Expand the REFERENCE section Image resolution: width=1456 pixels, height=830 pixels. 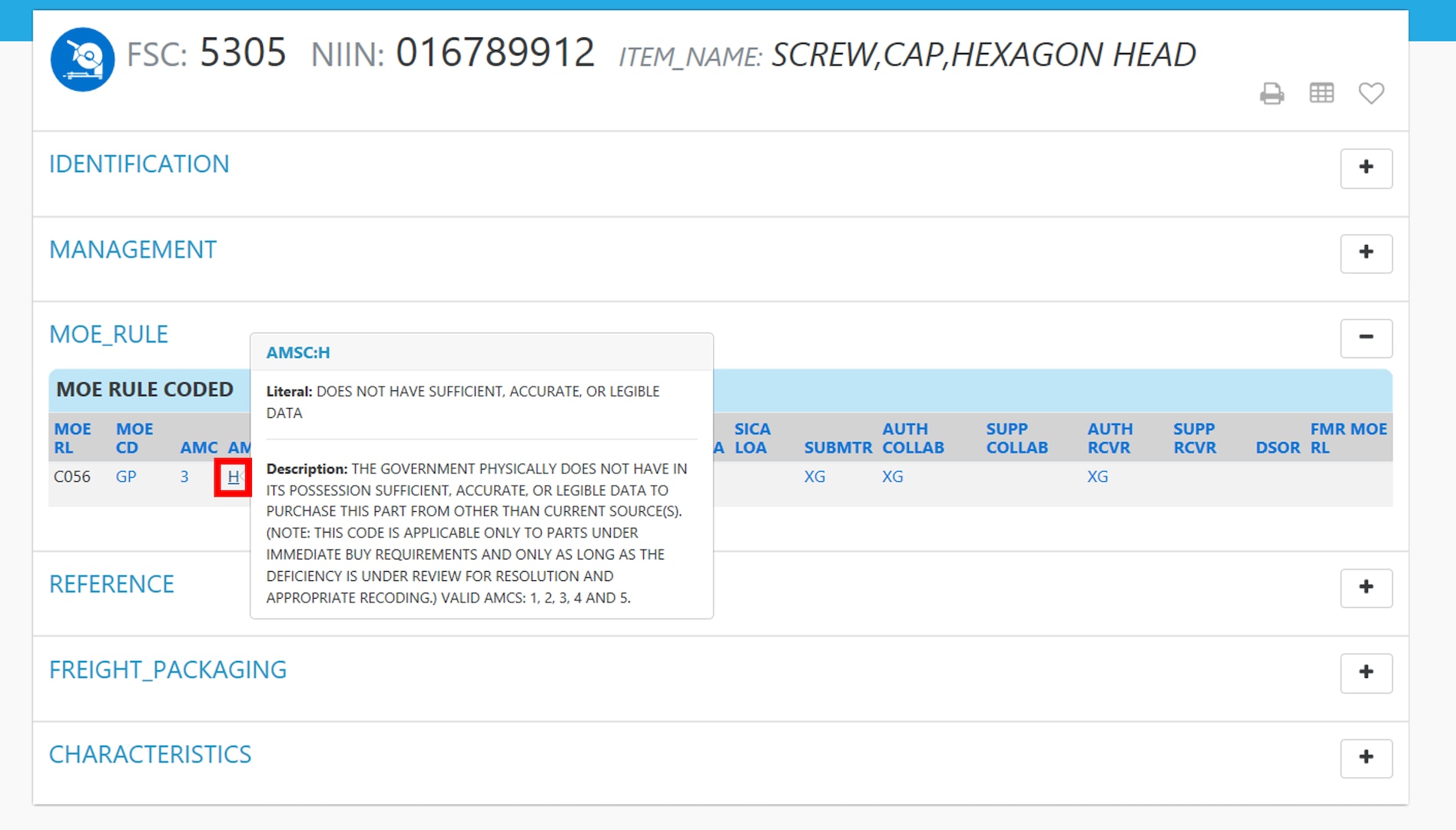(x=1366, y=588)
